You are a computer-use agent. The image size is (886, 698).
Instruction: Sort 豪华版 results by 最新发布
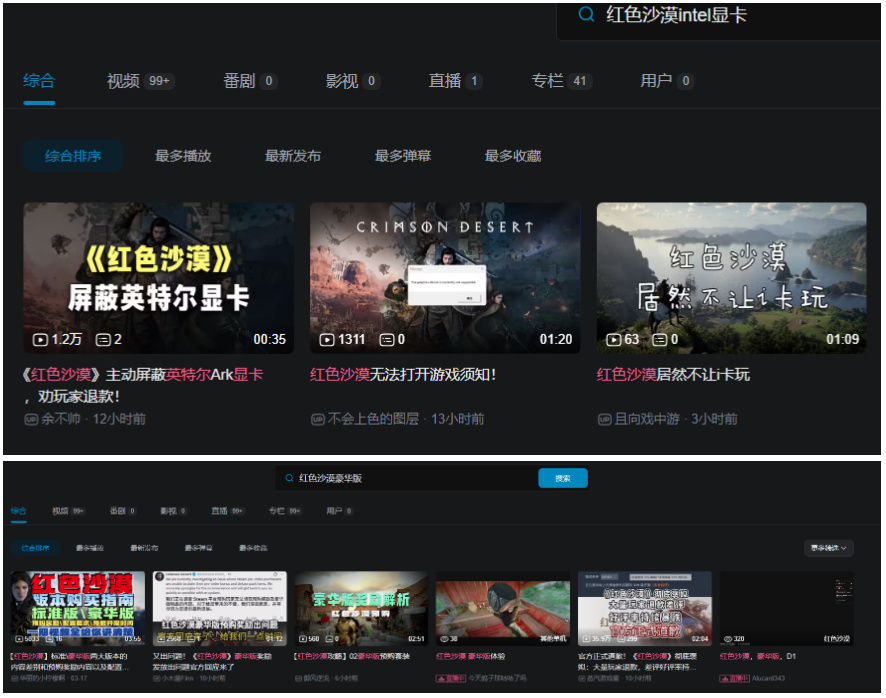144,548
